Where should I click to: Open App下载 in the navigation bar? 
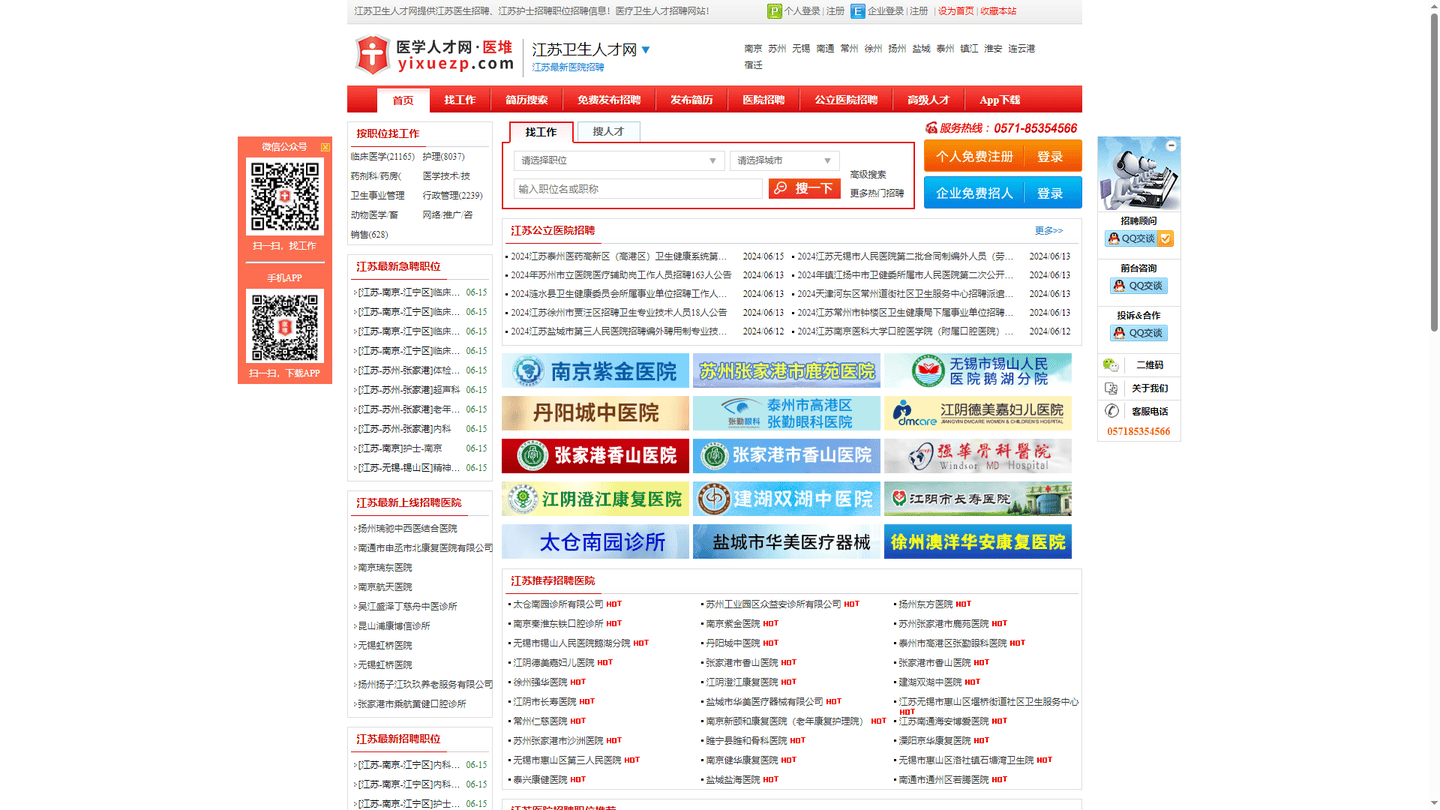click(1000, 100)
